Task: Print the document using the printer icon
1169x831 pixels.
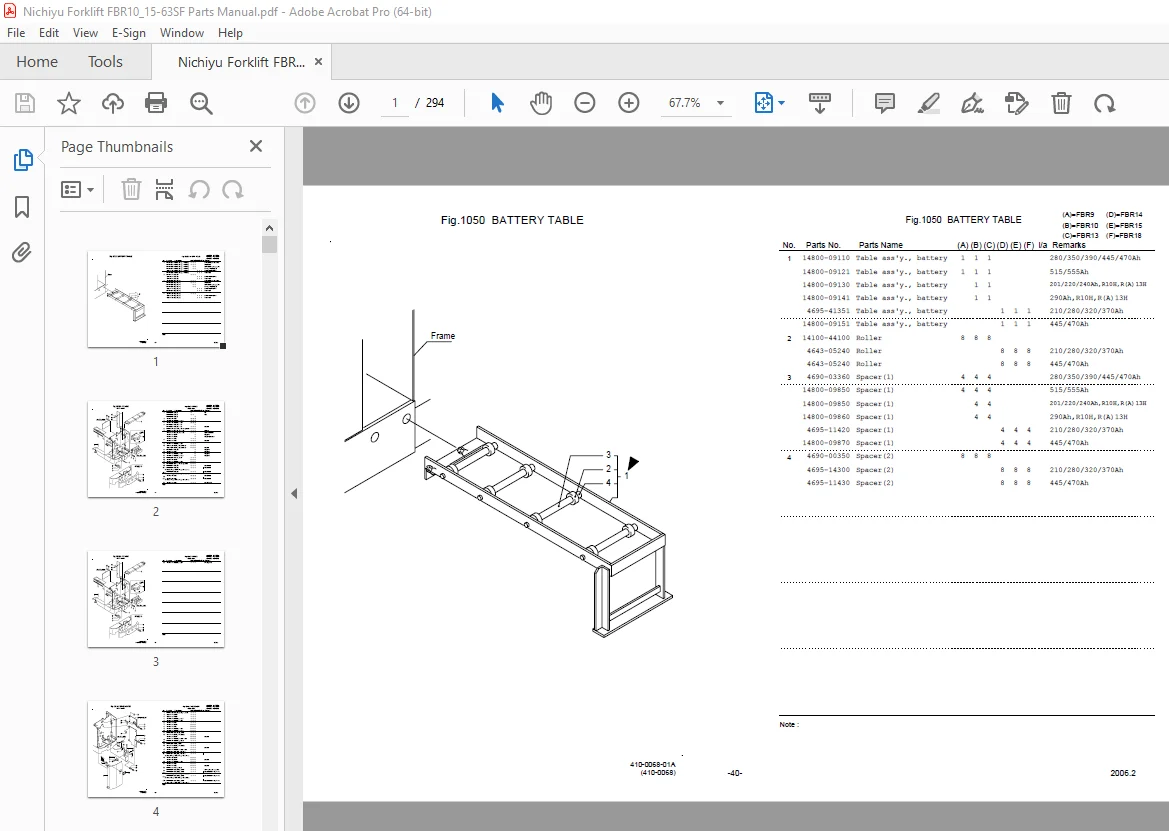Action: (156, 103)
